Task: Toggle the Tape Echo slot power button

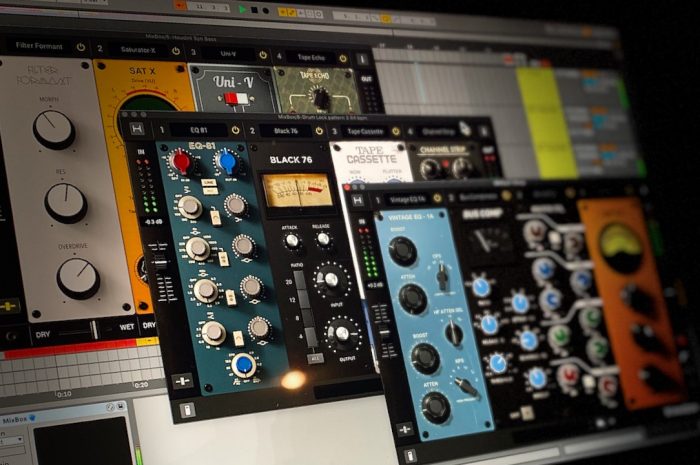Action: click(343, 58)
